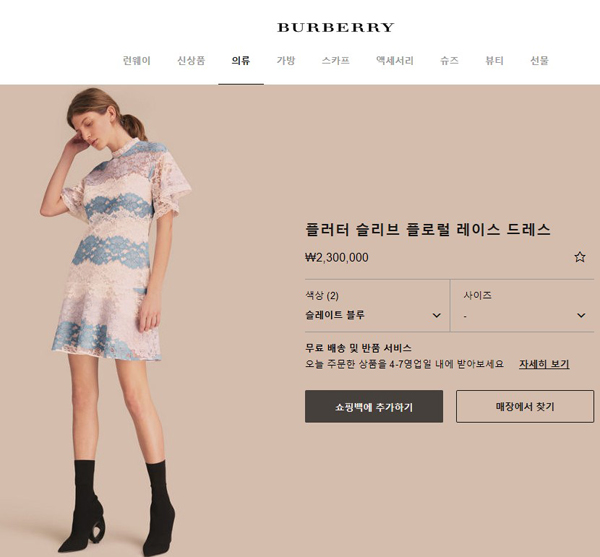Open the 런웨이 menu item
The width and height of the screenshot is (600, 557).
pos(137,60)
